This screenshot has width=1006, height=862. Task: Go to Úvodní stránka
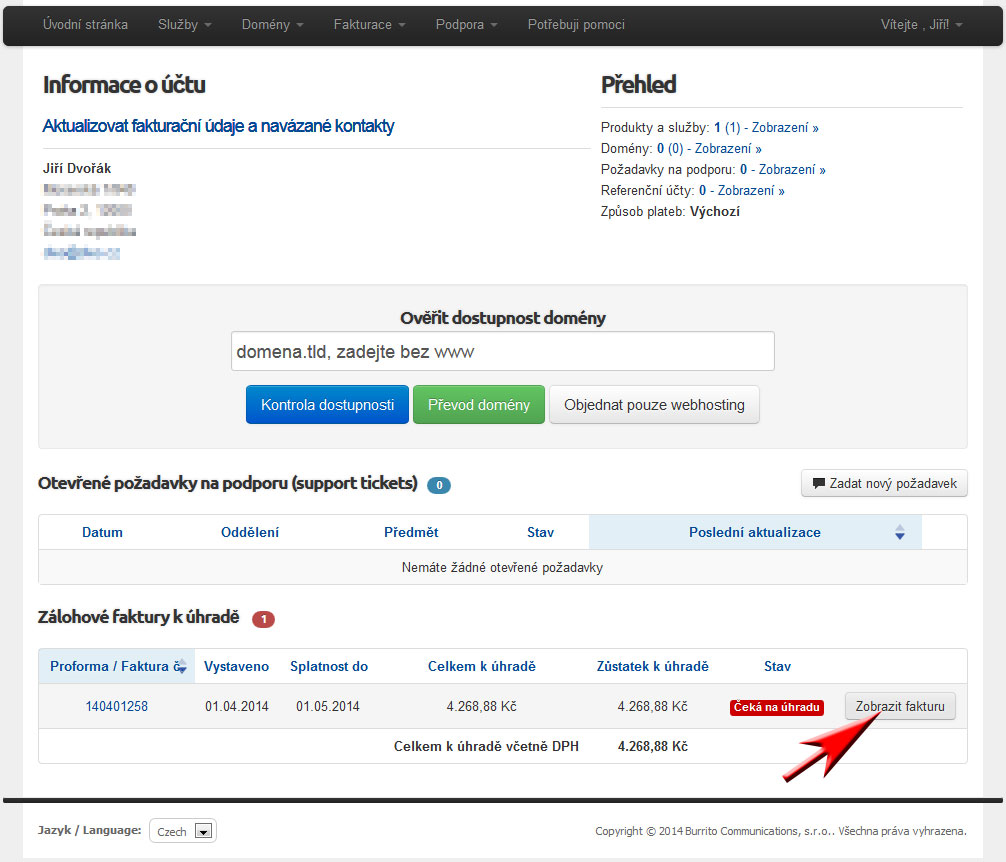85,25
